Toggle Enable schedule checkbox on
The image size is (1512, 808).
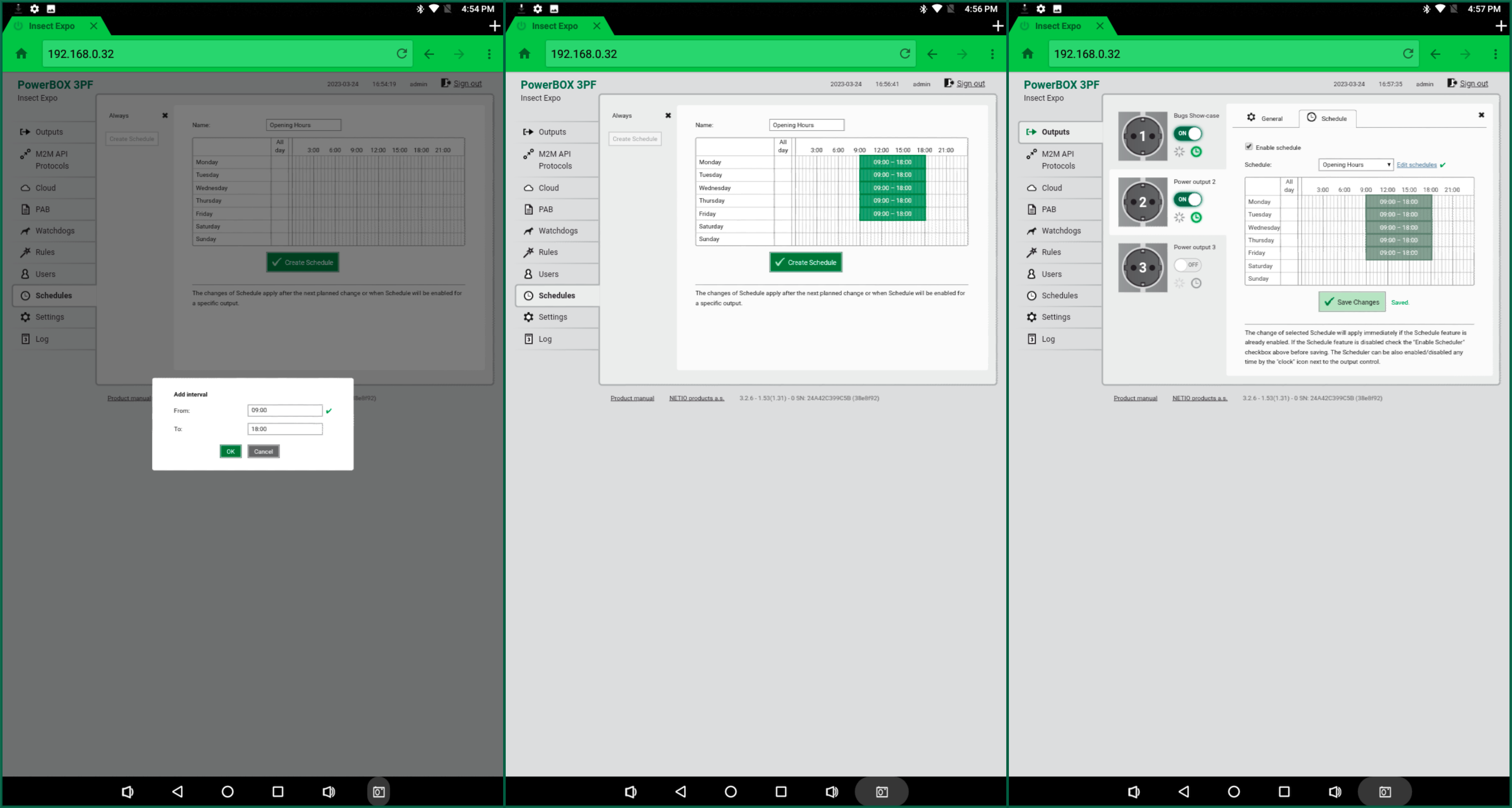pos(1248,147)
